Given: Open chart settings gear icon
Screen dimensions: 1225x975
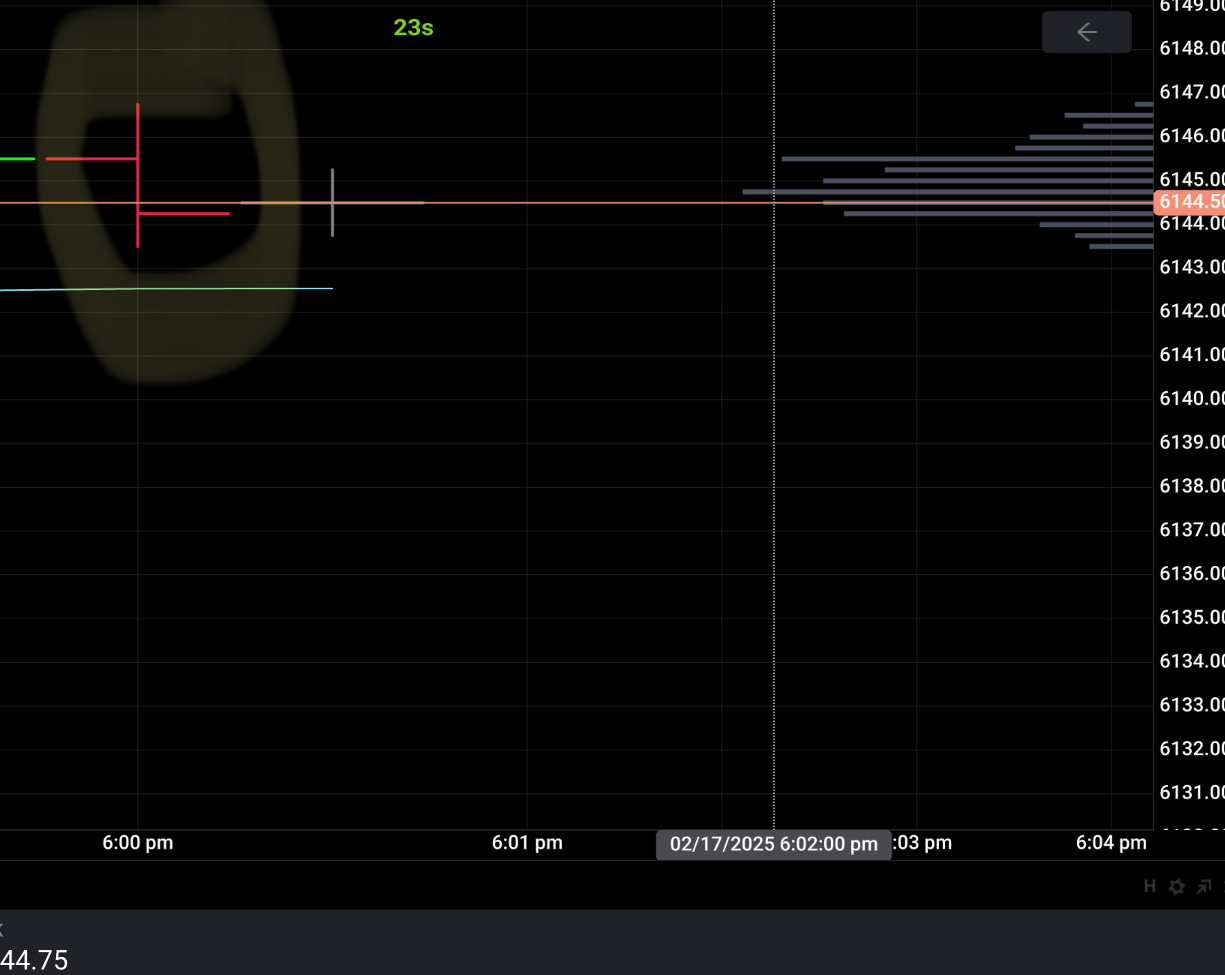Looking at the screenshot, I should pyautogui.click(x=1177, y=887).
